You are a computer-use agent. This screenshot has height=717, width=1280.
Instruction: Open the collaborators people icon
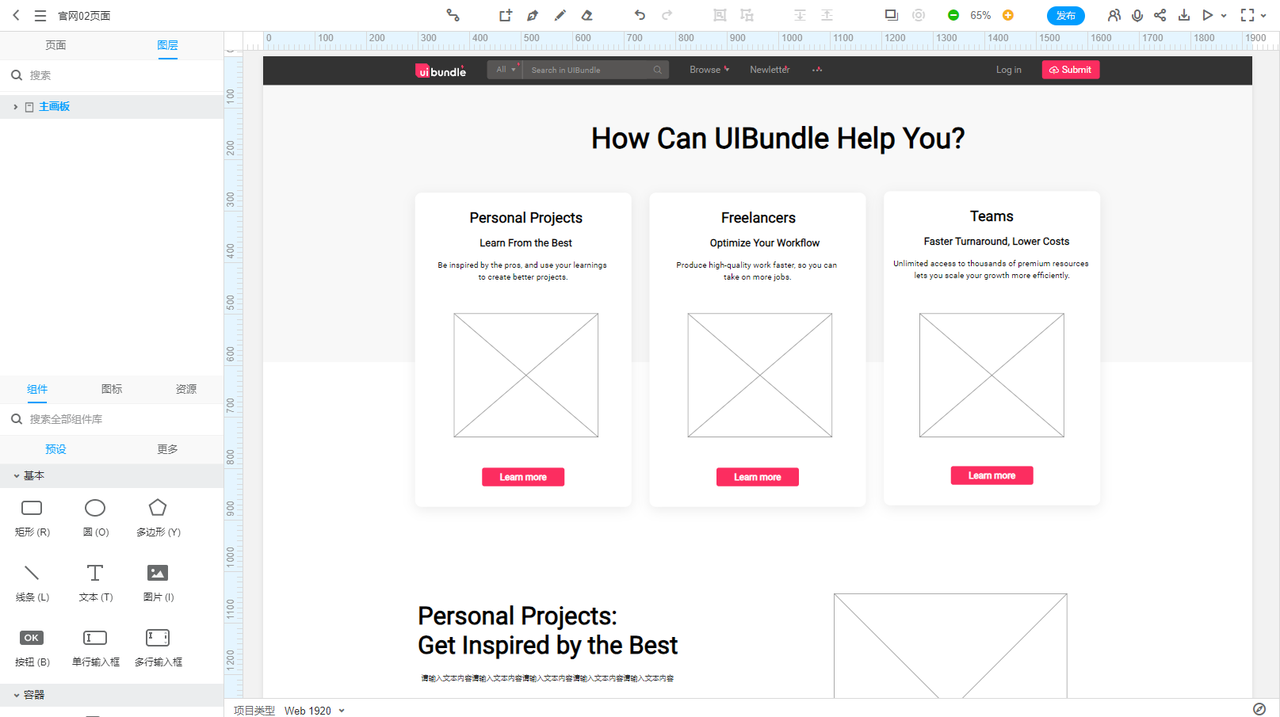pos(1114,15)
